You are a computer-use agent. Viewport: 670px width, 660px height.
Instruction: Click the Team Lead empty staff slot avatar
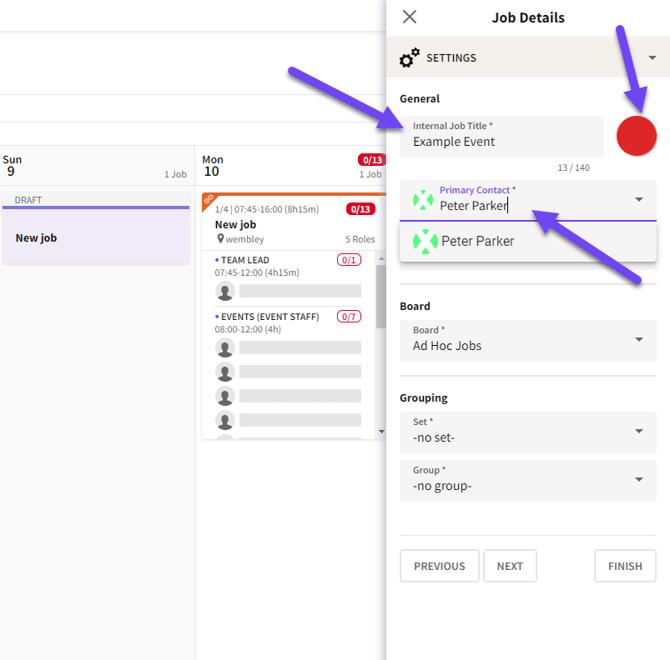point(225,291)
